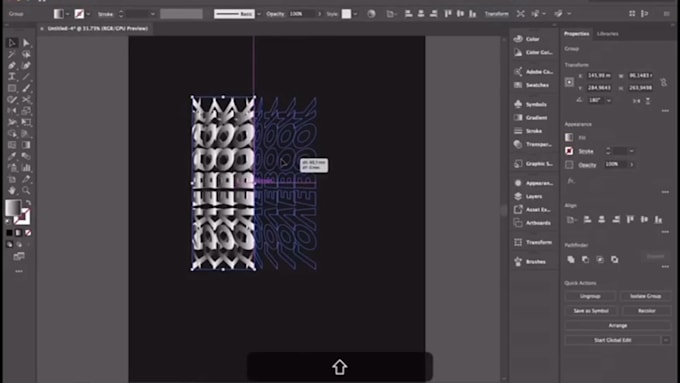The height and width of the screenshot is (383, 680).
Task: Open the Appearance panel in dock
Action: click(x=533, y=183)
